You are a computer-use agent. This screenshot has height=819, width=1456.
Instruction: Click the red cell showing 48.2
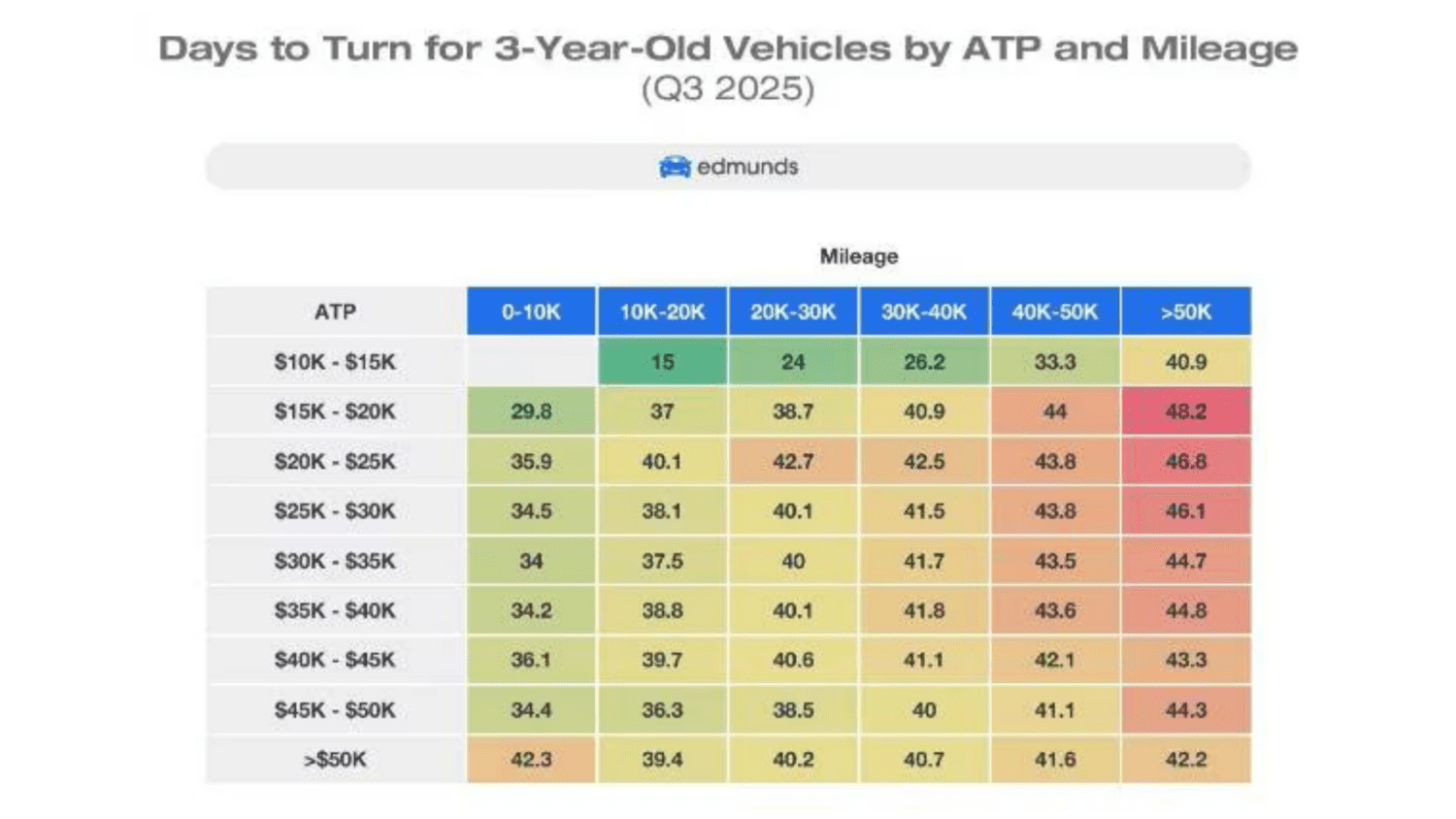click(1186, 411)
